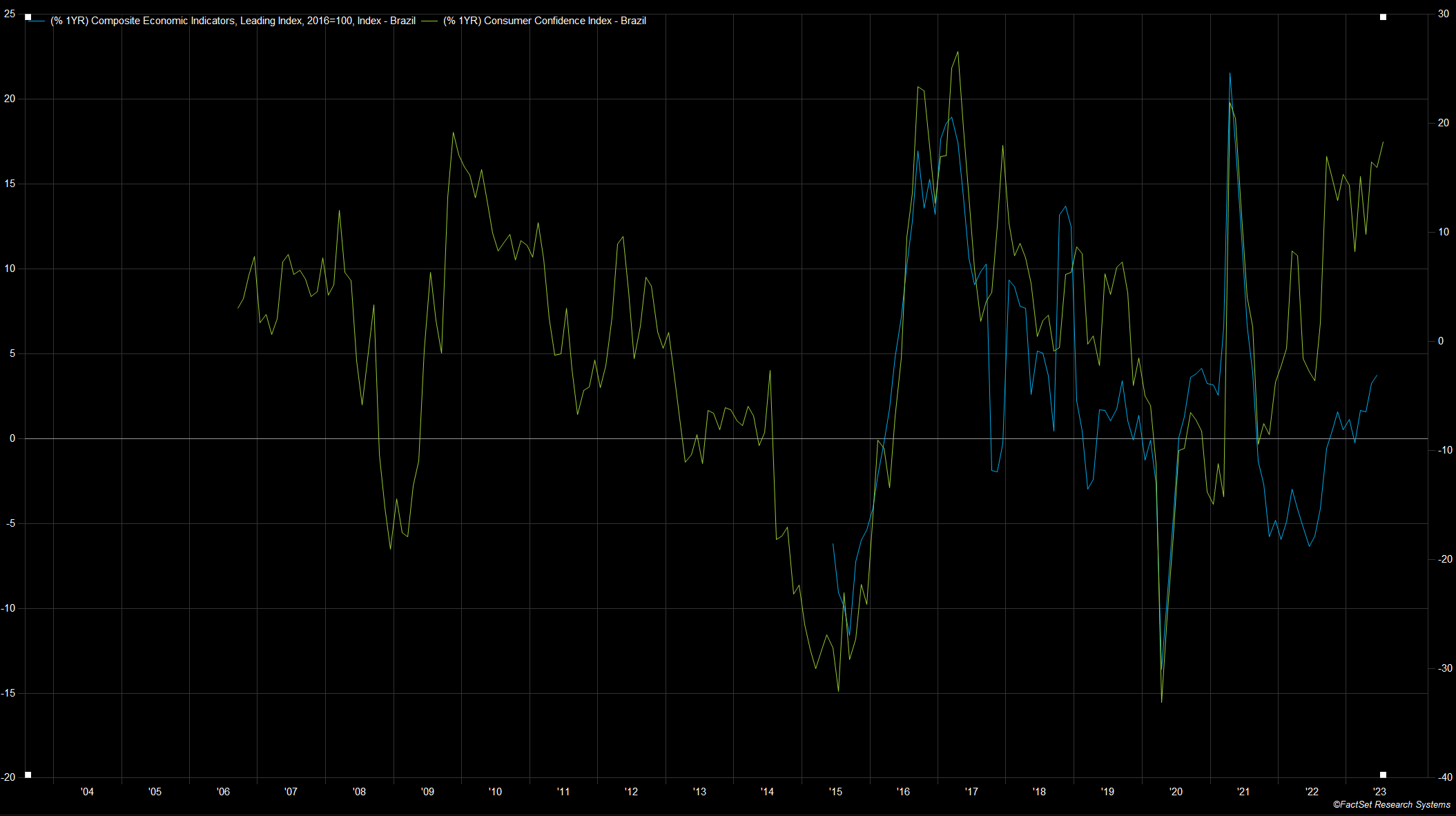Click the green legend line swatch
The height and width of the screenshot is (816, 1456).
click(431, 21)
